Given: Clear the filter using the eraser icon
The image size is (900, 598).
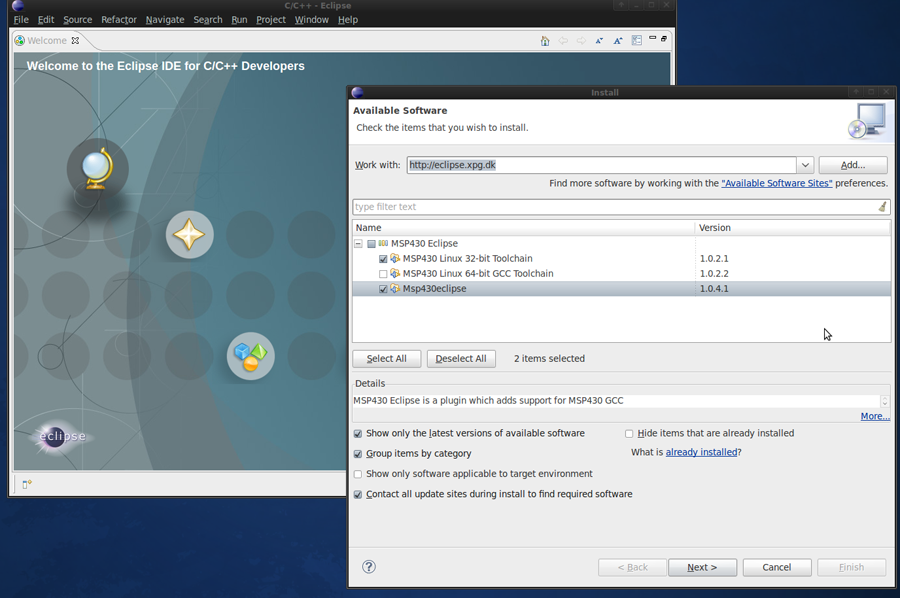Looking at the screenshot, I should click(x=882, y=206).
